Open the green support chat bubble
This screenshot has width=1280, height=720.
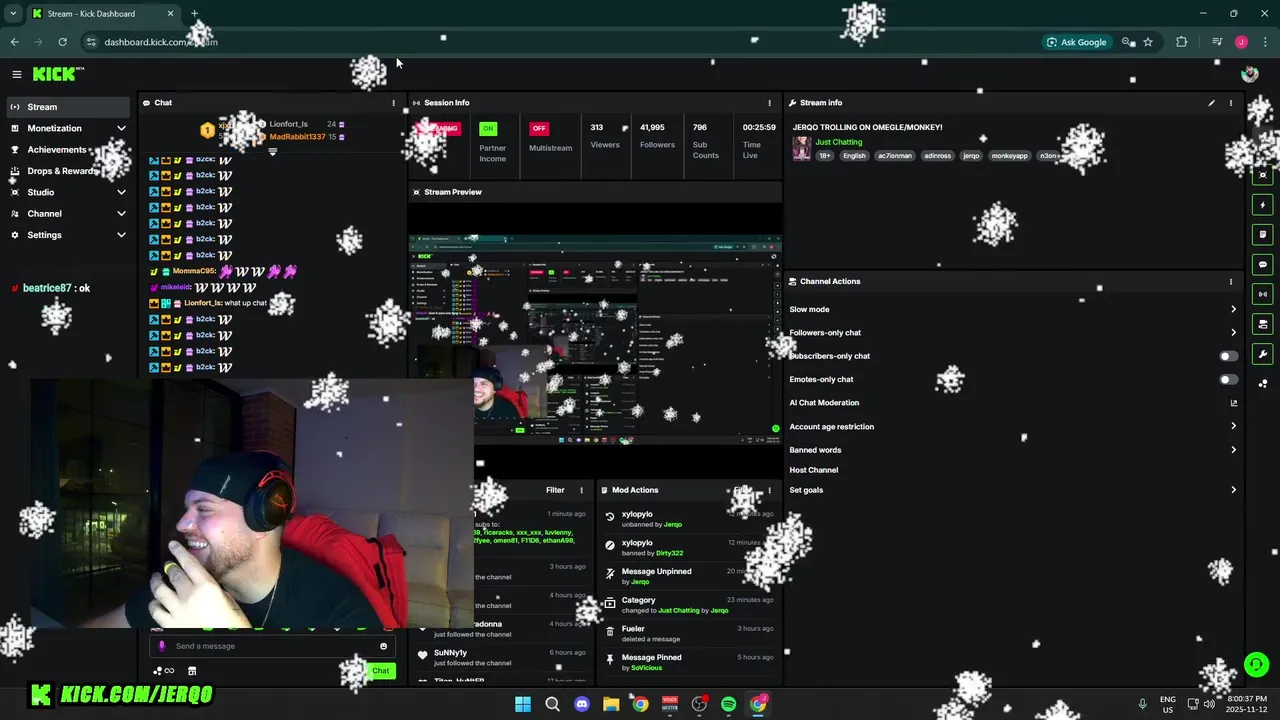(x=1256, y=664)
